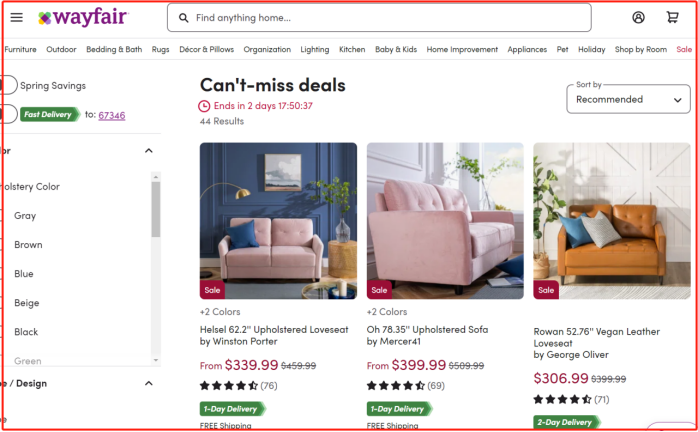Click the Rowan loveseat star rating
The height and width of the screenshot is (432, 698).
(x=562, y=399)
